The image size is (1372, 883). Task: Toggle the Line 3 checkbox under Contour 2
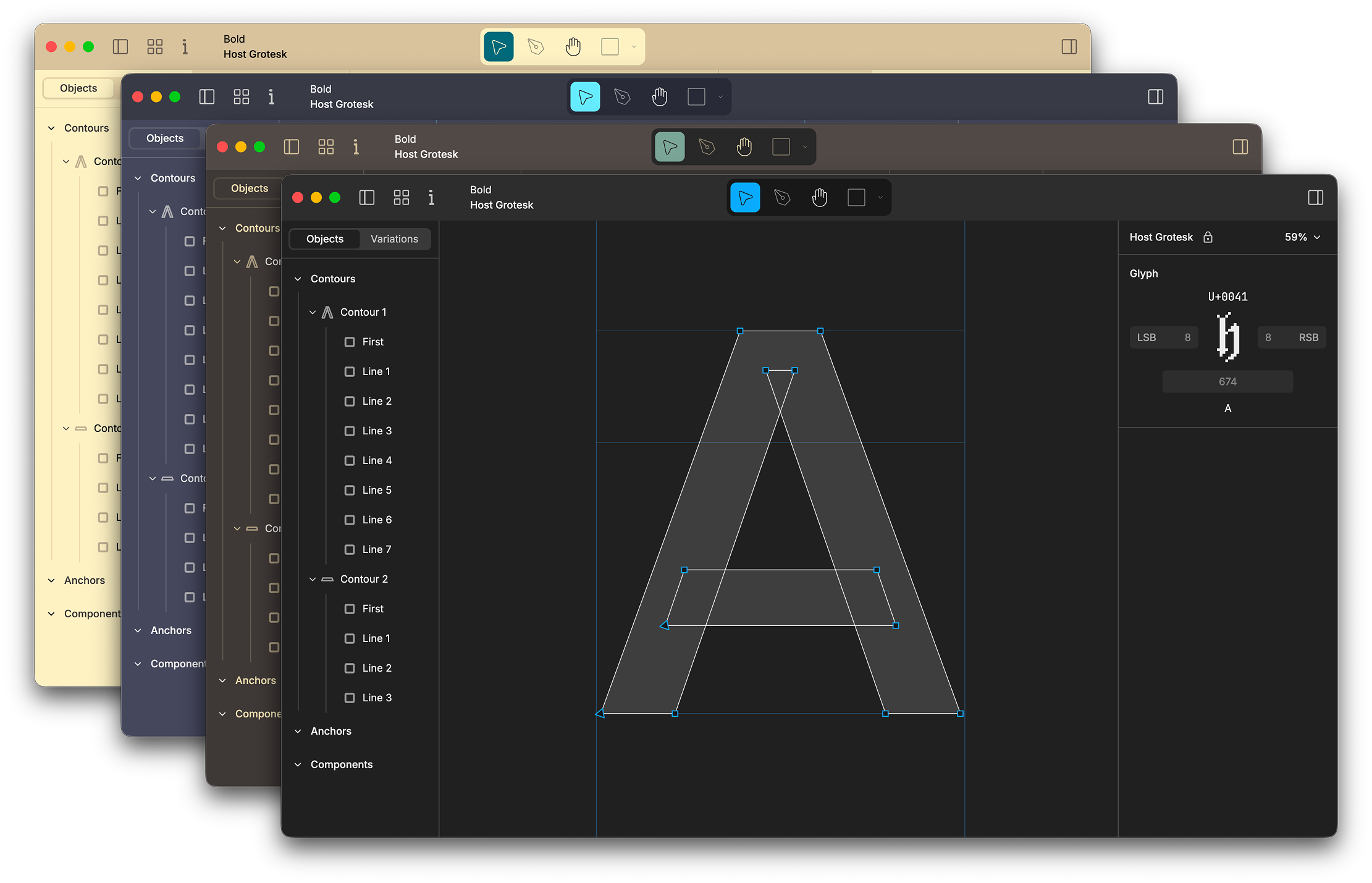(350, 698)
